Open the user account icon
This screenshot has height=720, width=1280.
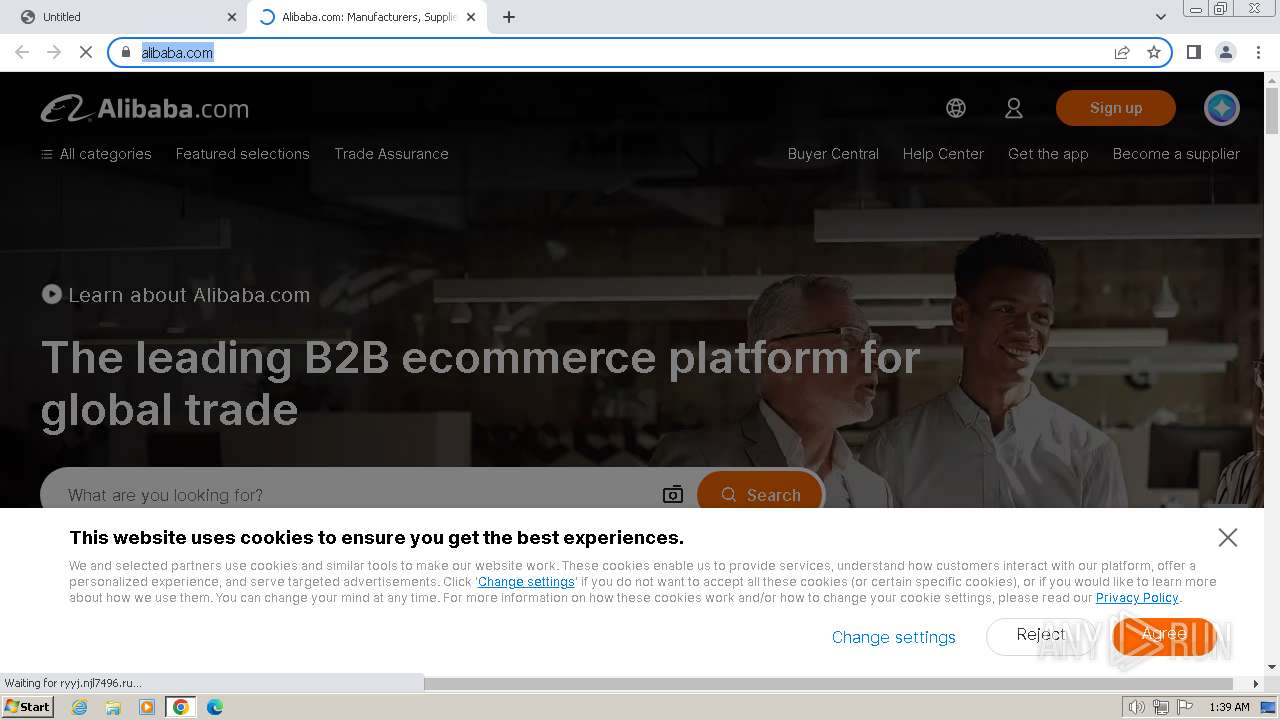coord(1014,108)
